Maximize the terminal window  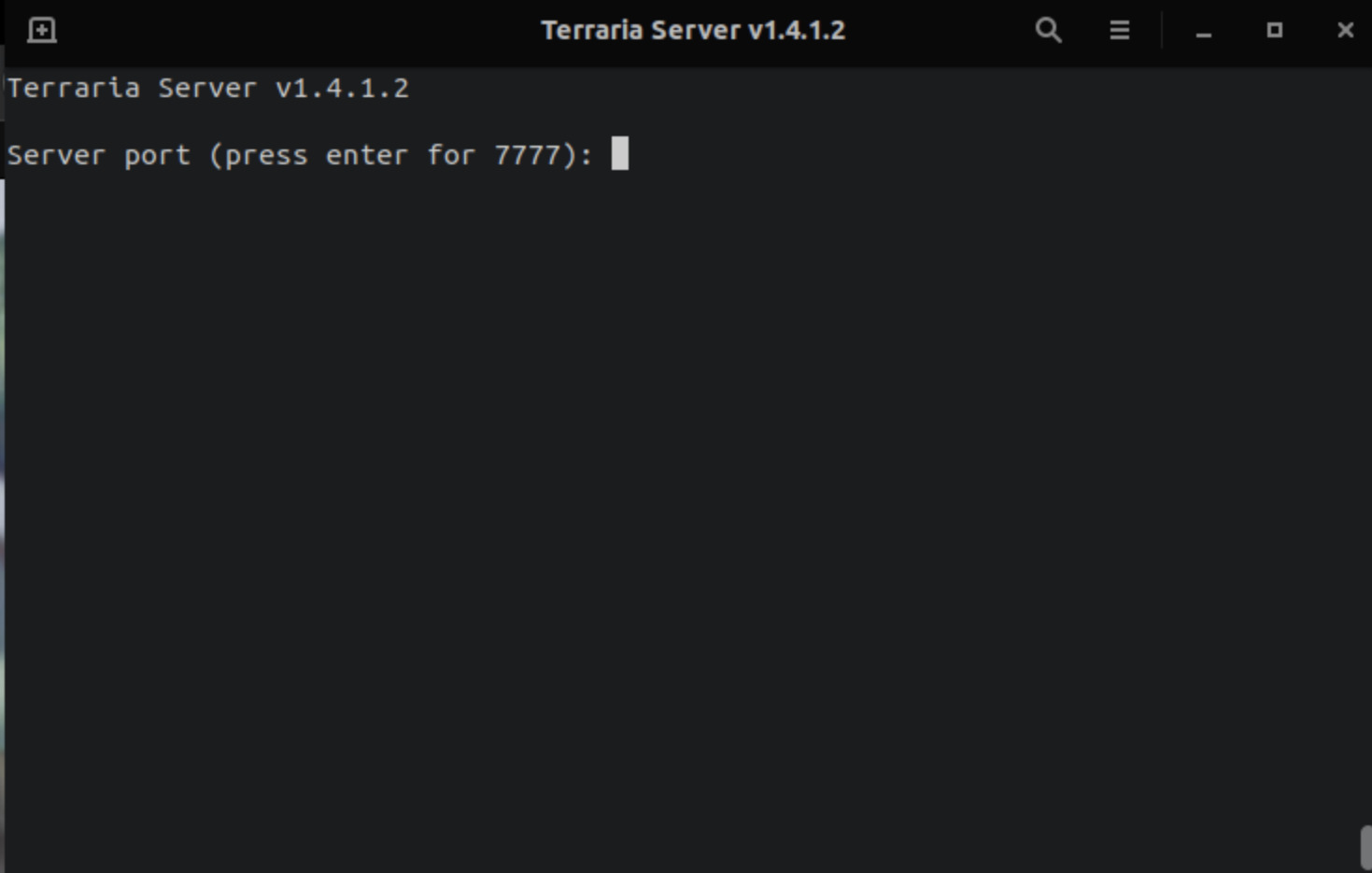point(1274,30)
